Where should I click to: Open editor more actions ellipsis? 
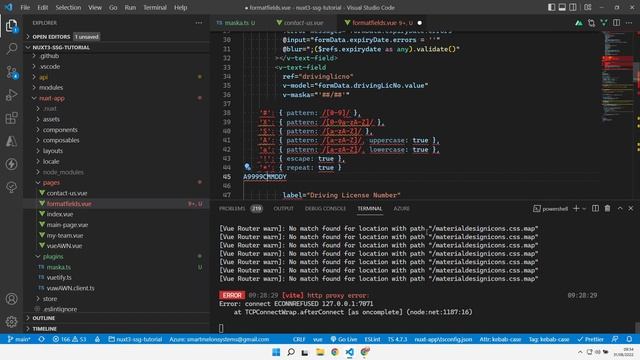pyautogui.click(x=629, y=23)
